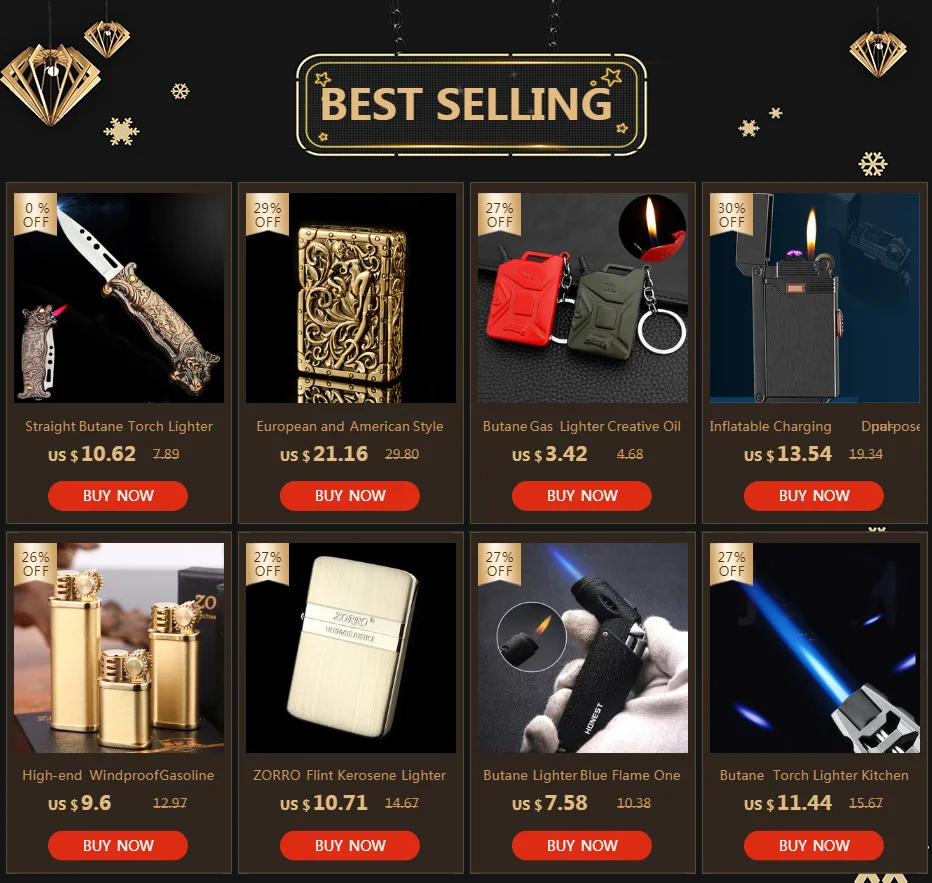
Task: Open the ZORRO Flint Kerosene Lighter title
Action: point(350,775)
